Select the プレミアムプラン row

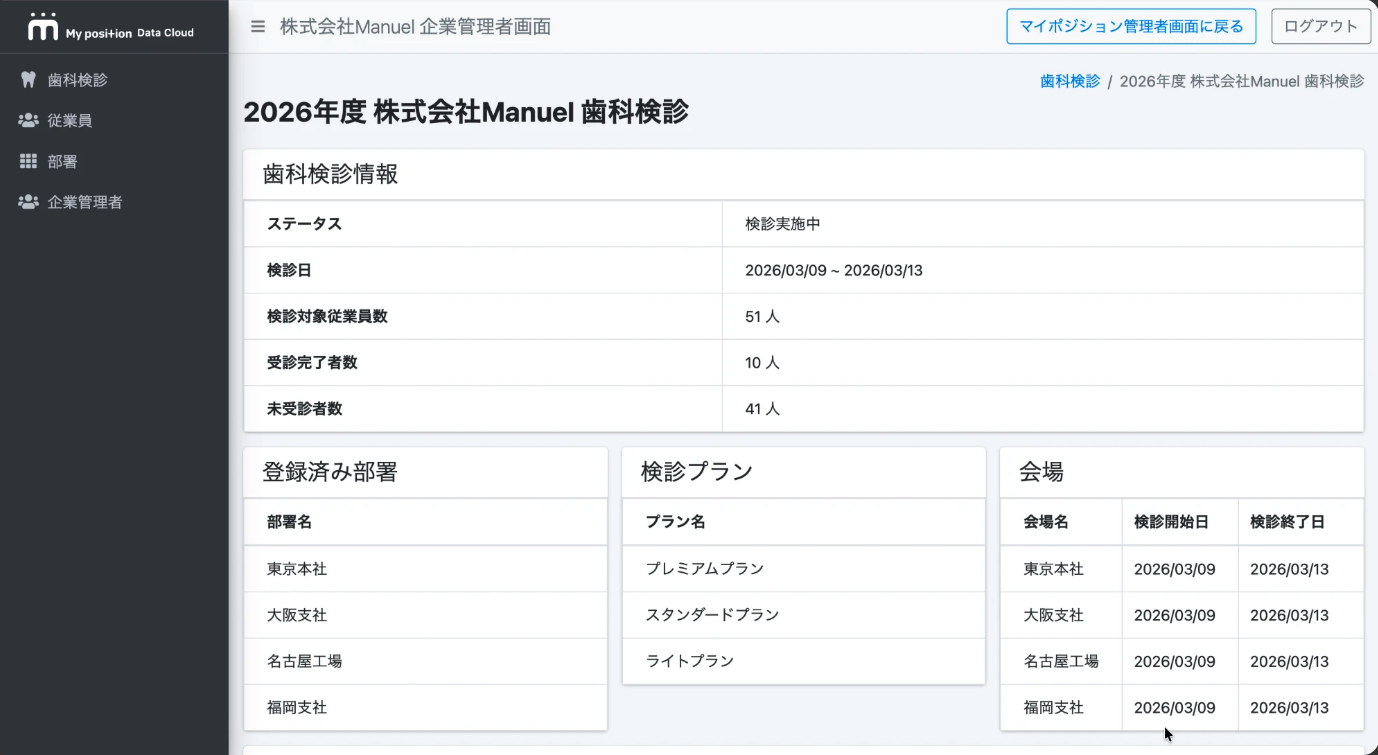(803, 569)
